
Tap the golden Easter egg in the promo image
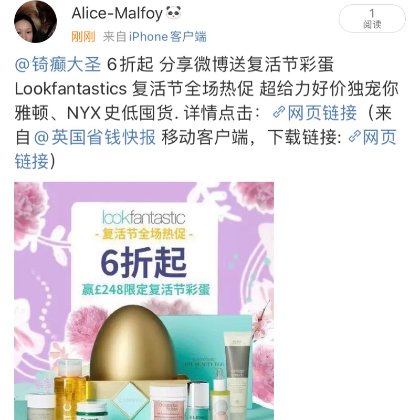[x=133, y=344]
